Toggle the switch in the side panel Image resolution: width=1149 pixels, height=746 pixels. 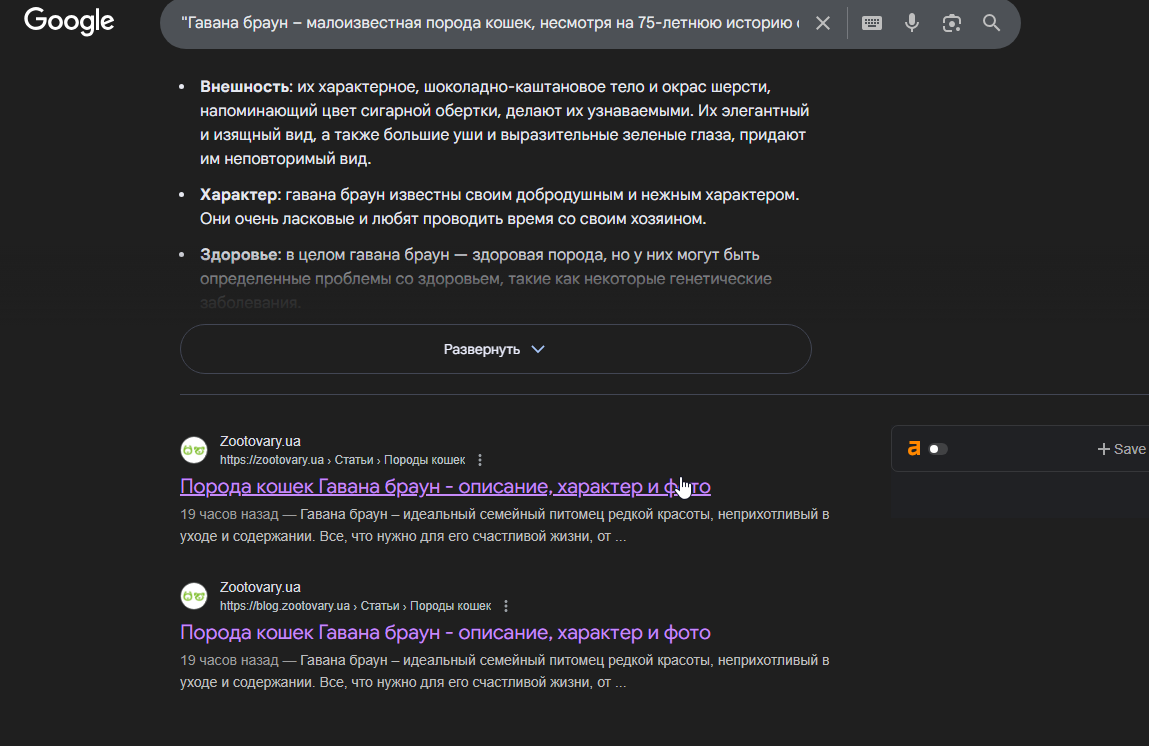[938, 449]
